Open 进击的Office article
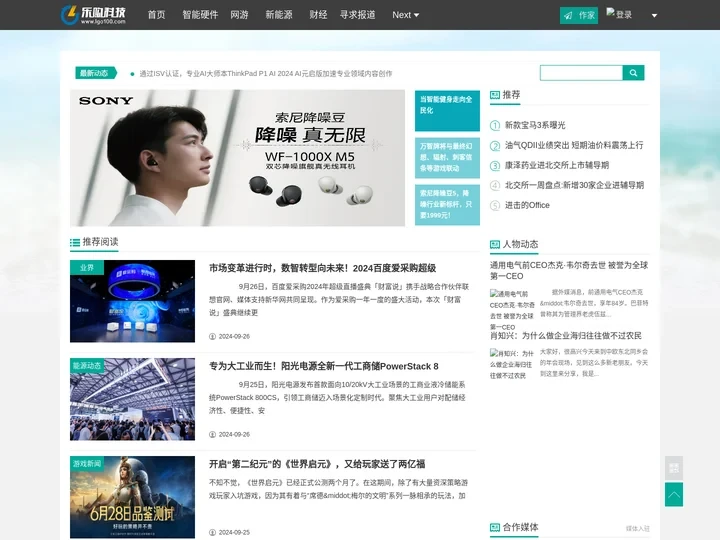720x540 pixels. click(x=527, y=205)
